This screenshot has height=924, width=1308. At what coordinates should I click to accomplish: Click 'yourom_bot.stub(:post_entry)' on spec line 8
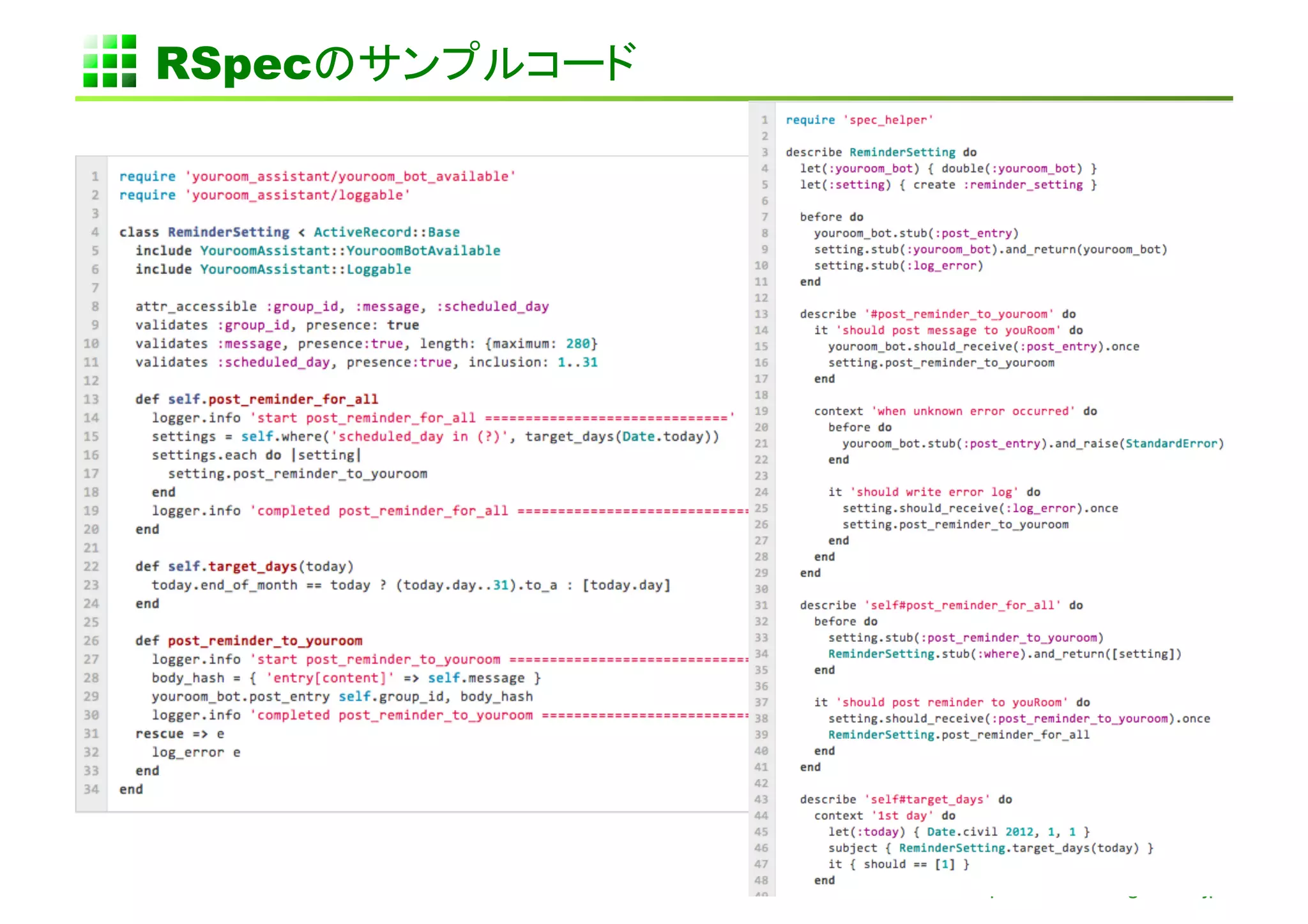tap(916, 233)
